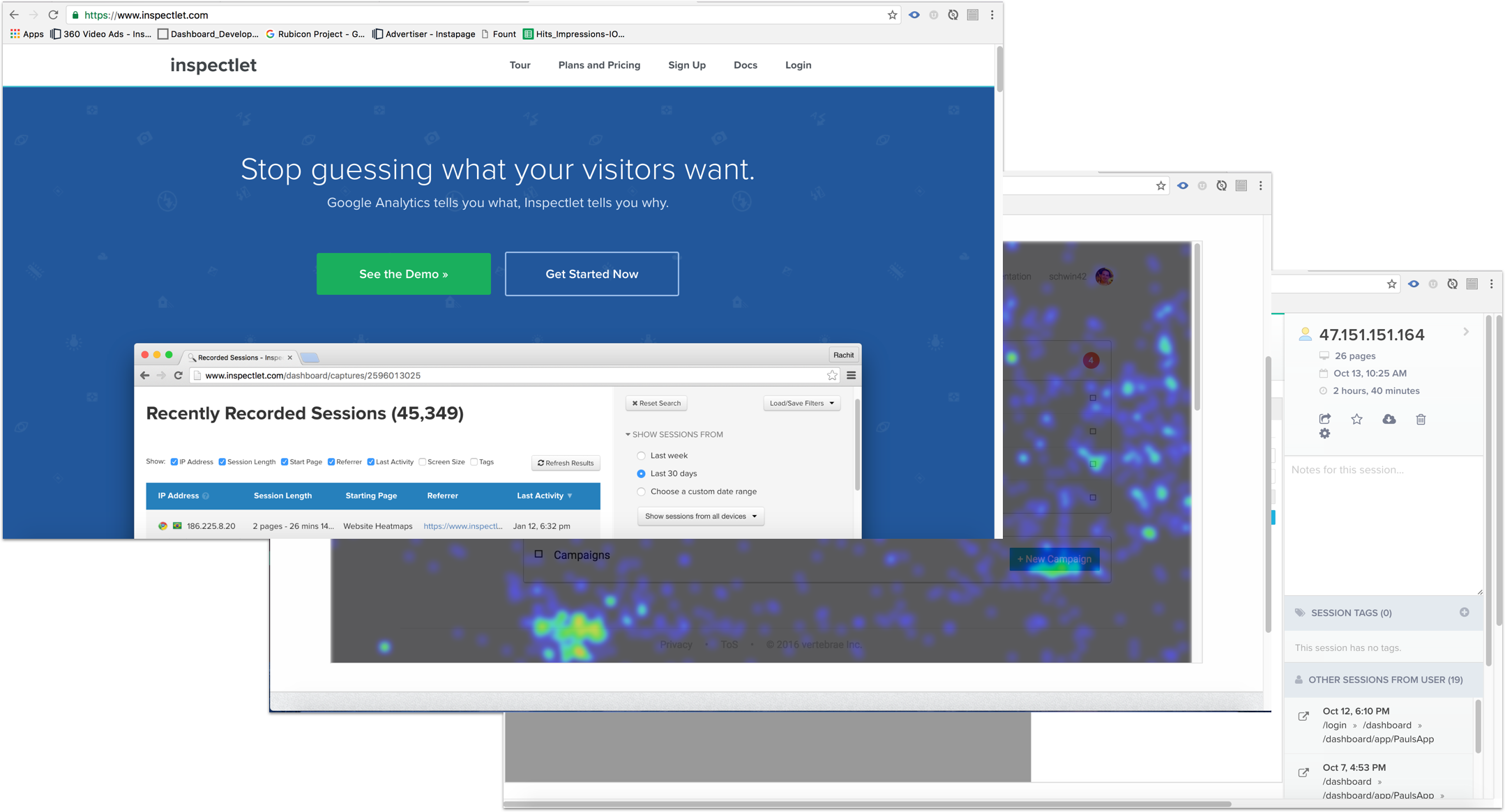
Task: Click the inspectlet logo
Action: point(213,65)
